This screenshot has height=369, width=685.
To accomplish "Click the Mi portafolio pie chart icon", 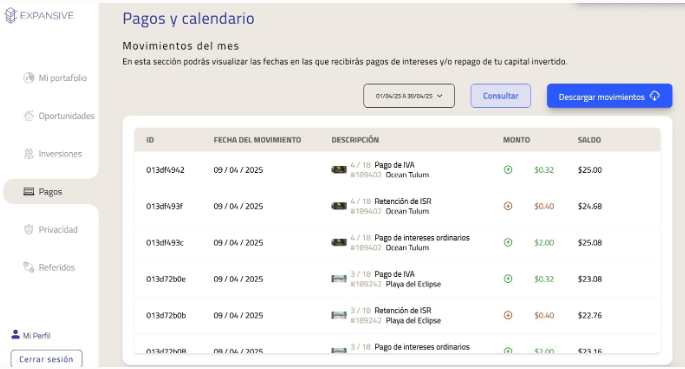I will point(29,78).
